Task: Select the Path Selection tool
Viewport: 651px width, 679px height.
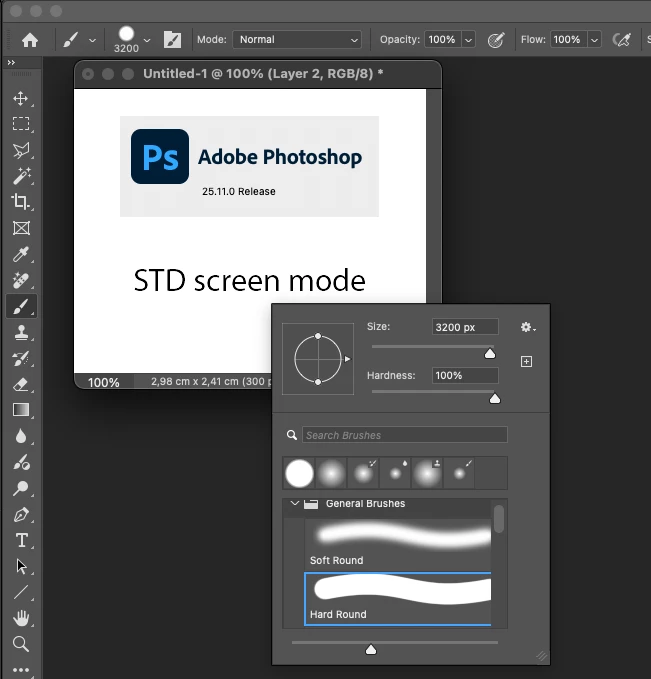Action: (x=21, y=566)
